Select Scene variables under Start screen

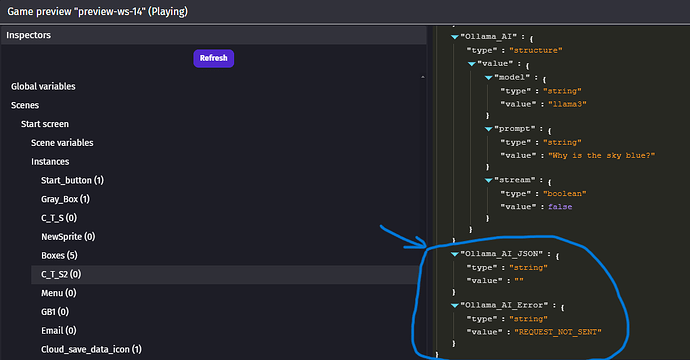pyautogui.click(x=62, y=143)
